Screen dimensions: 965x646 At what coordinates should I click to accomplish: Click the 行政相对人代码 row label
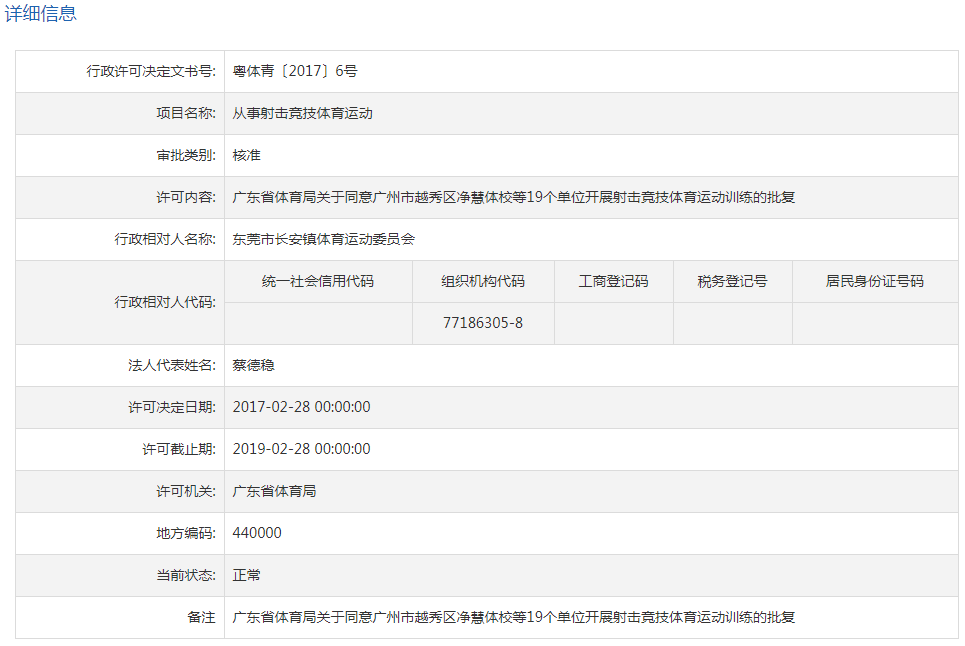tap(165, 303)
